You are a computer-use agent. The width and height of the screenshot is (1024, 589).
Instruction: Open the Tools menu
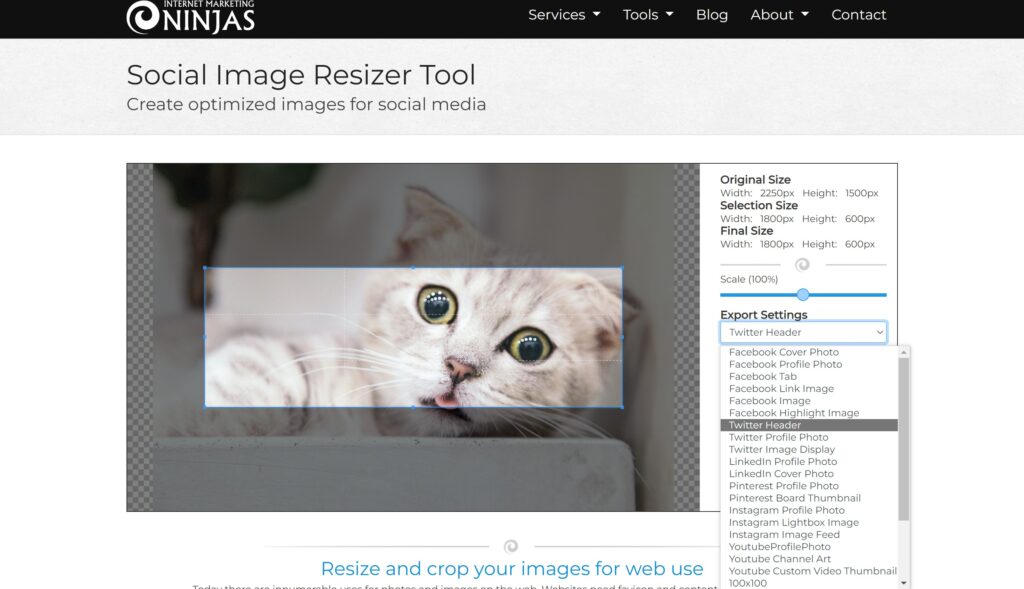click(648, 14)
